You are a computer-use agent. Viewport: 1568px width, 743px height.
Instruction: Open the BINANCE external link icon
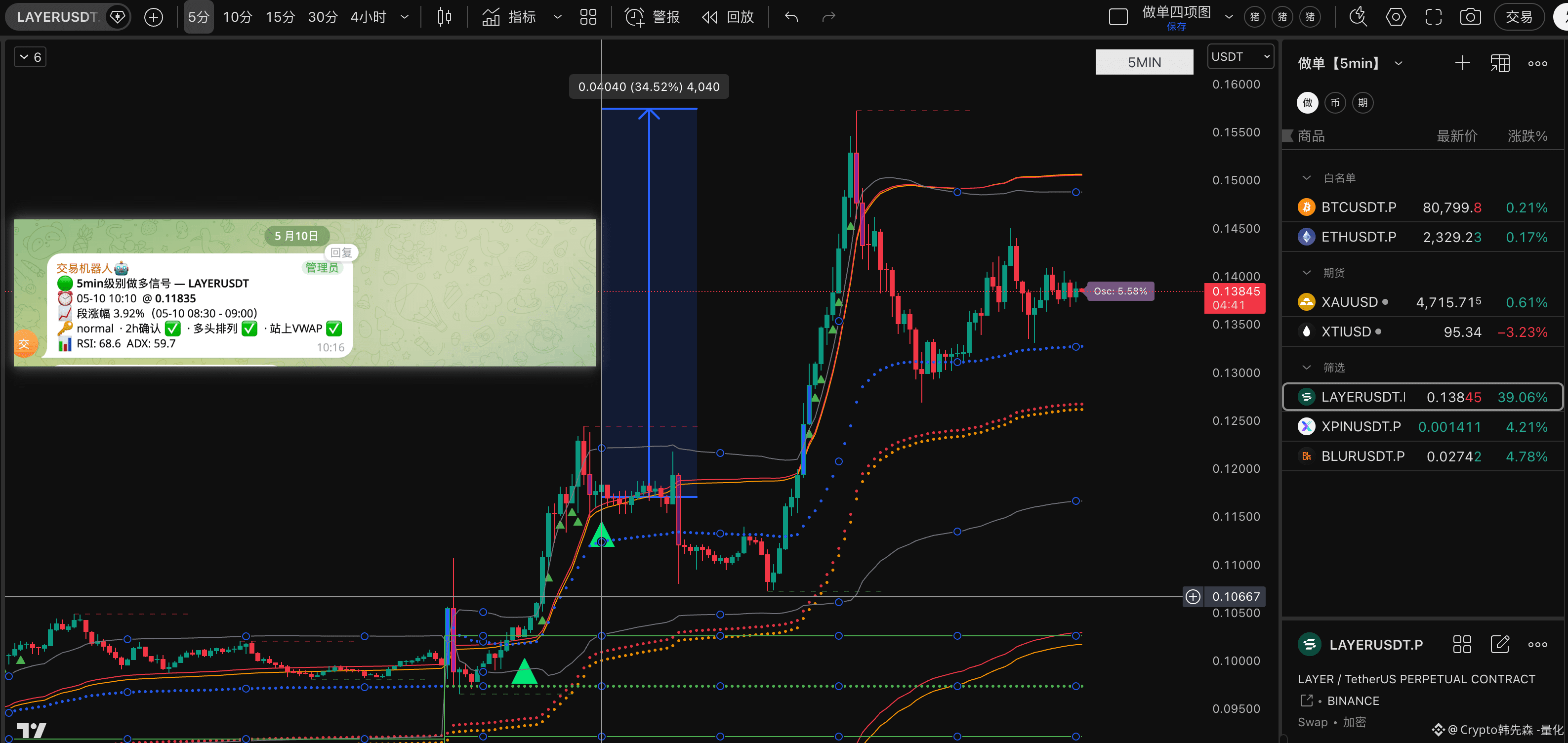pyautogui.click(x=1306, y=701)
